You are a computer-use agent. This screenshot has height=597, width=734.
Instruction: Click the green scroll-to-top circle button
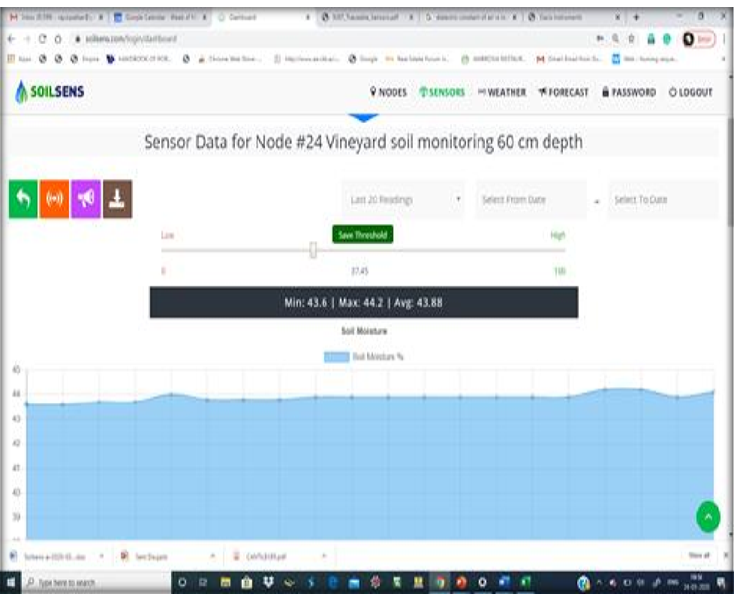tap(708, 516)
